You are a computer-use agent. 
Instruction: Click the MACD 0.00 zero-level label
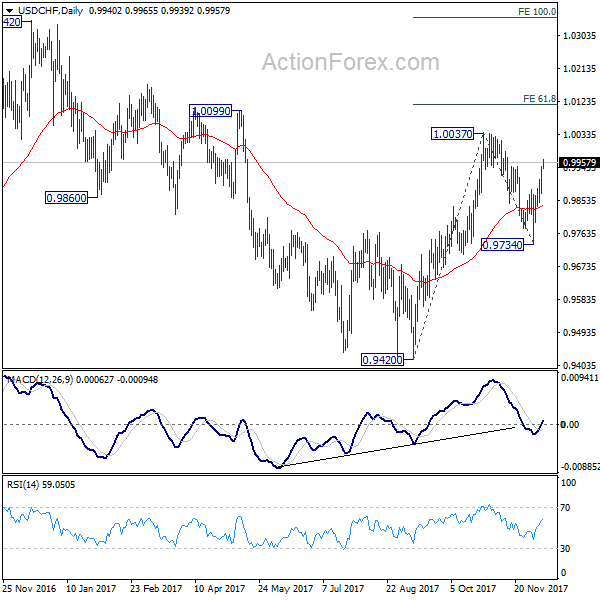569,424
